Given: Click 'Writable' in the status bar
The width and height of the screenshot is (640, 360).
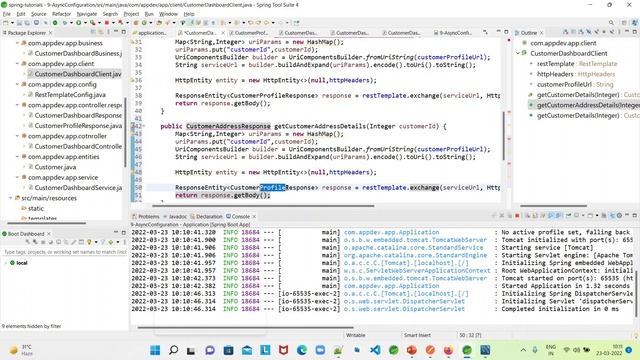Looking at the screenshot, I should 356,335.
